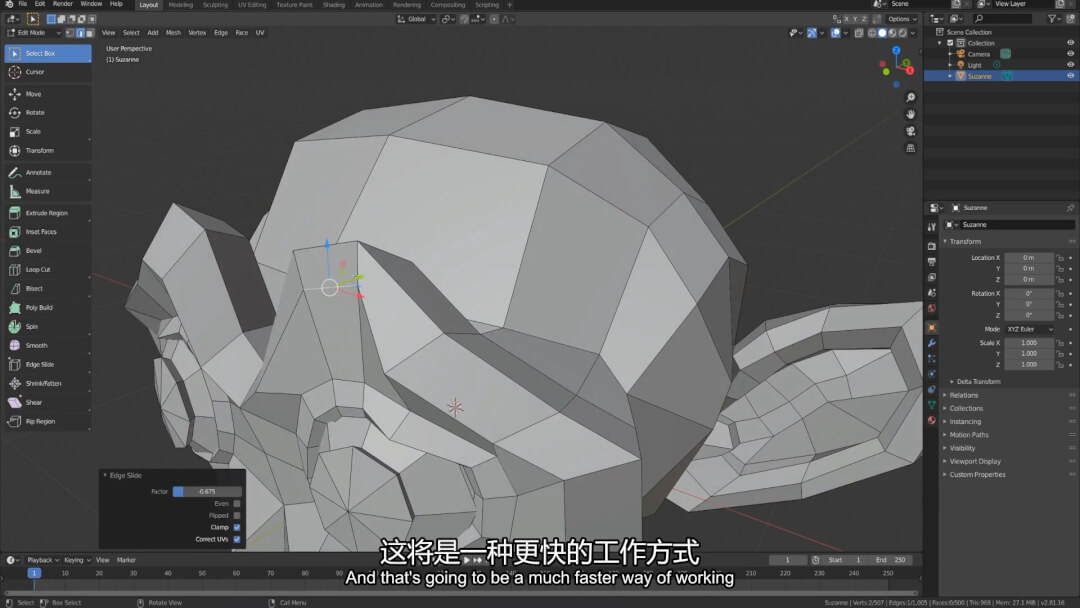Uncheck Correct UVs option
This screenshot has width=1080, height=608.
[237, 539]
